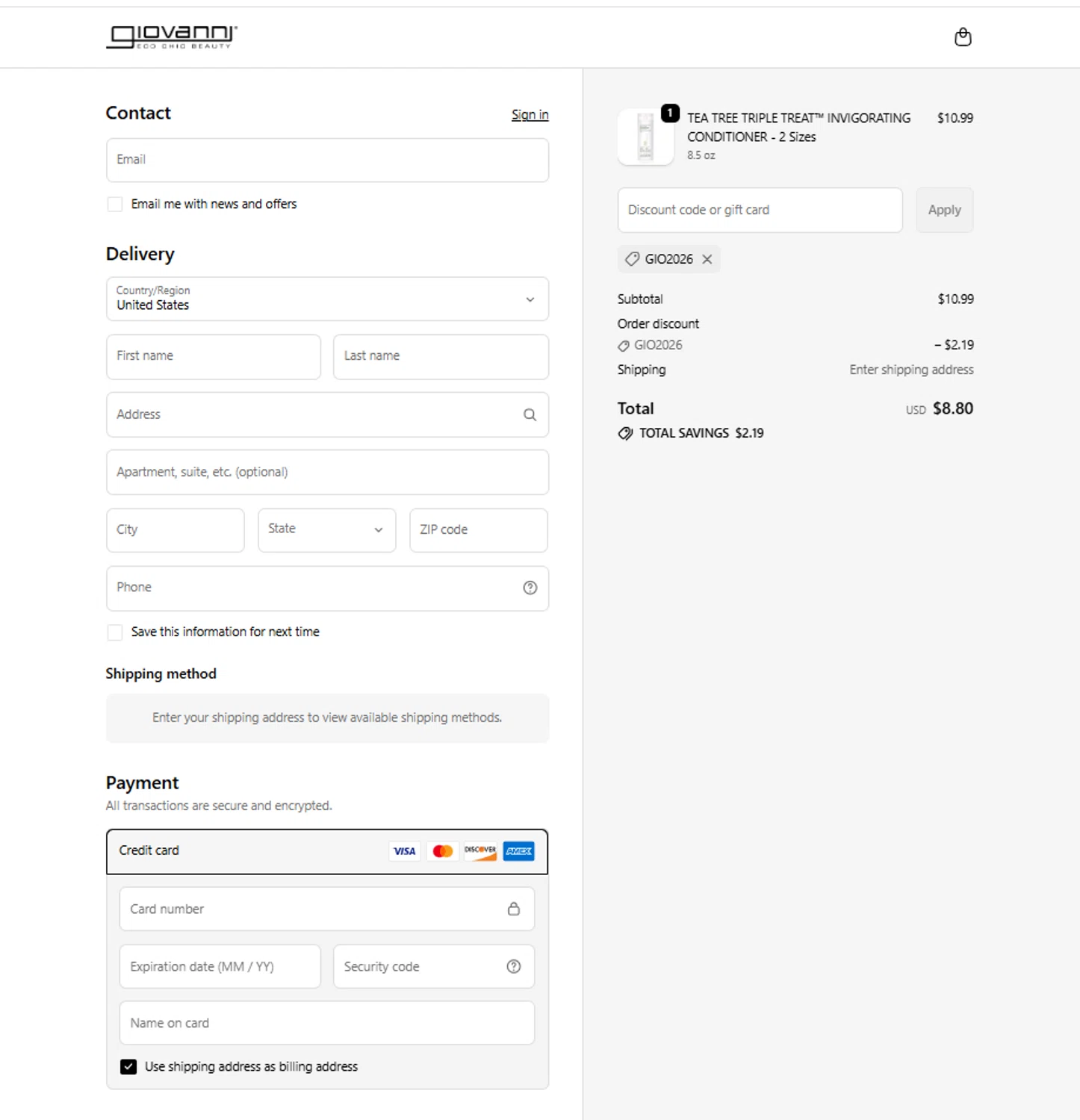The image size is (1080, 1120).
Task: Remove the GIO2026 discount code
Action: coord(707,259)
